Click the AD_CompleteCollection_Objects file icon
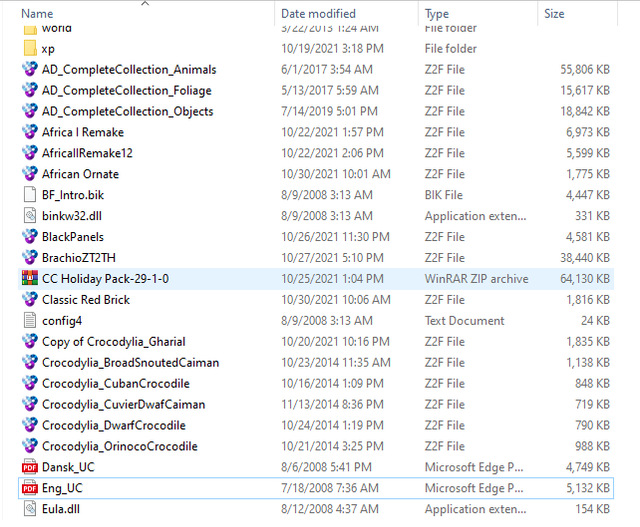The image size is (640, 527). [30, 111]
